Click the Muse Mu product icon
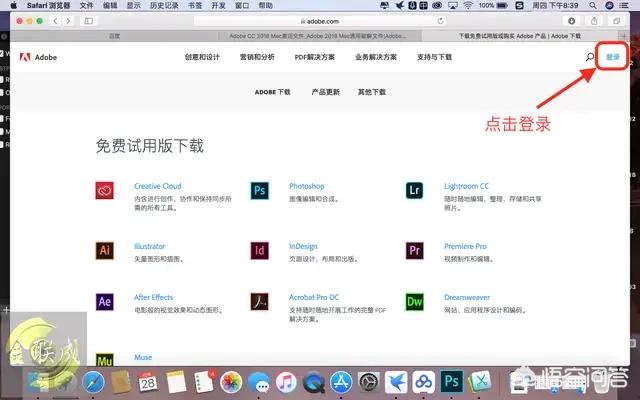Screen dimensions: 640x400 click(x=104, y=359)
